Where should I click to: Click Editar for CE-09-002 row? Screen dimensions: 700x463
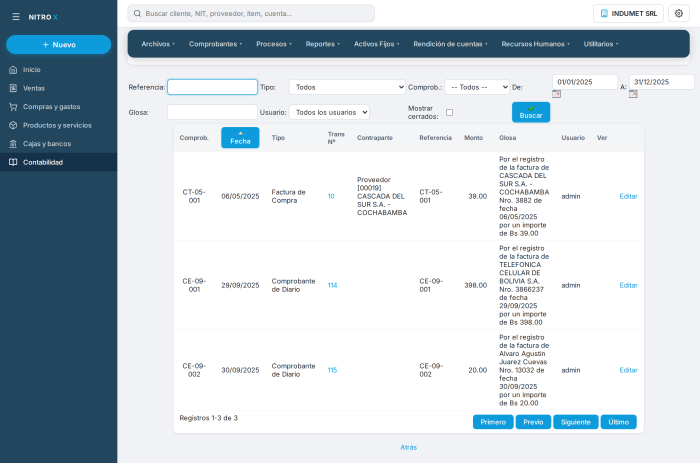click(628, 370)
